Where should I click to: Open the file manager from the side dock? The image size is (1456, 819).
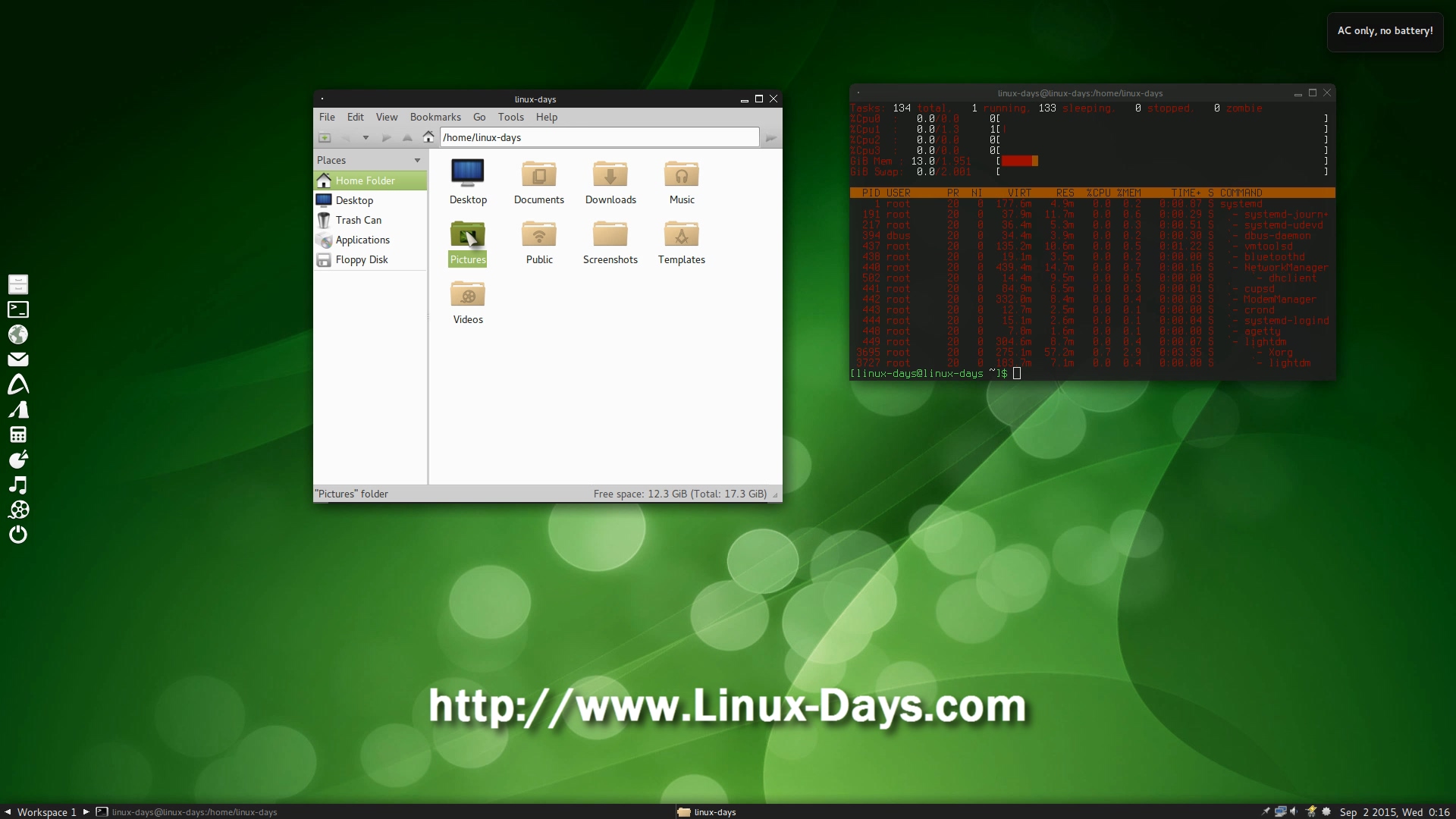18,284
